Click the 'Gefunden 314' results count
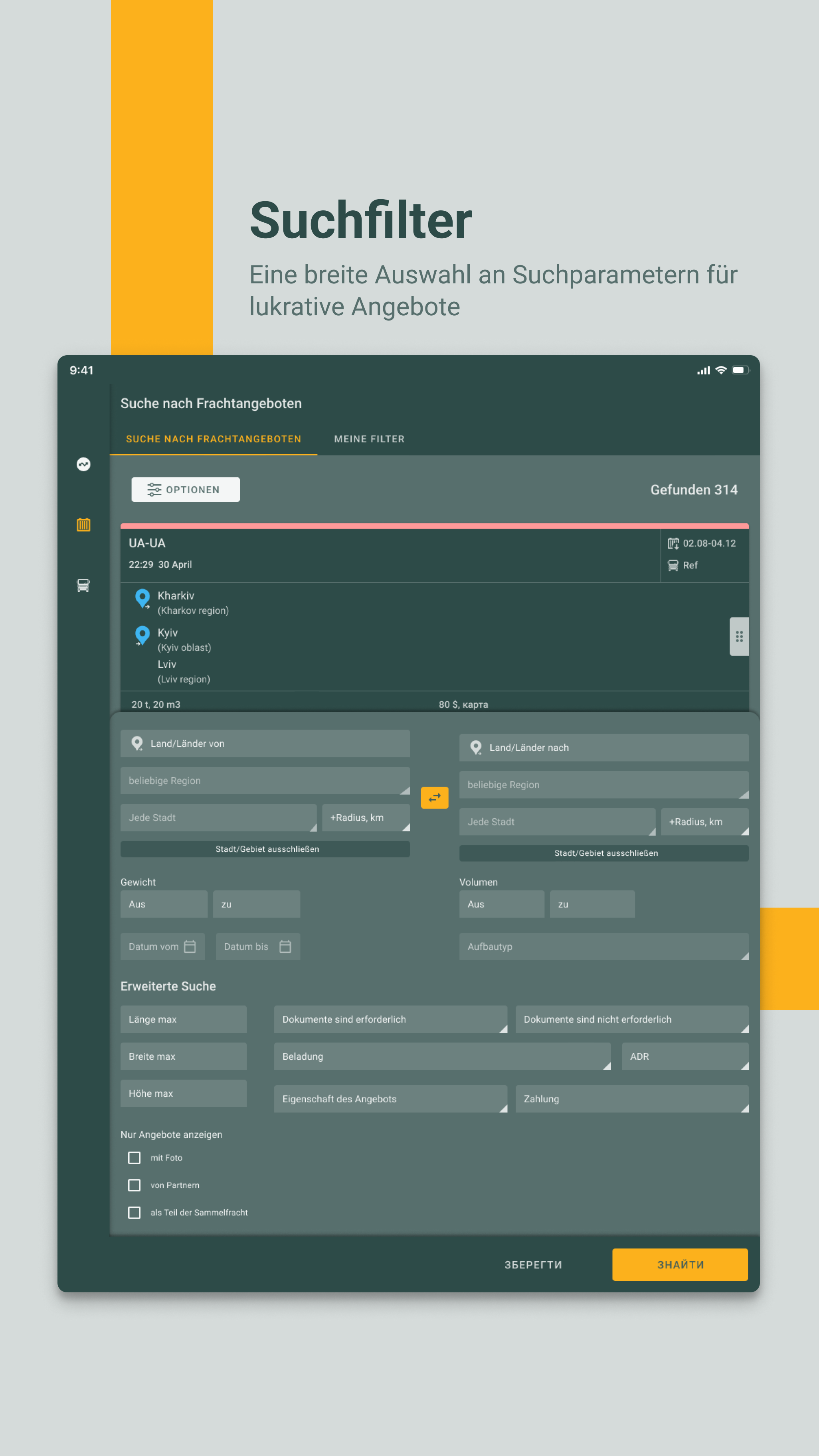This screenshot has width=819, height=1456. 694,489
